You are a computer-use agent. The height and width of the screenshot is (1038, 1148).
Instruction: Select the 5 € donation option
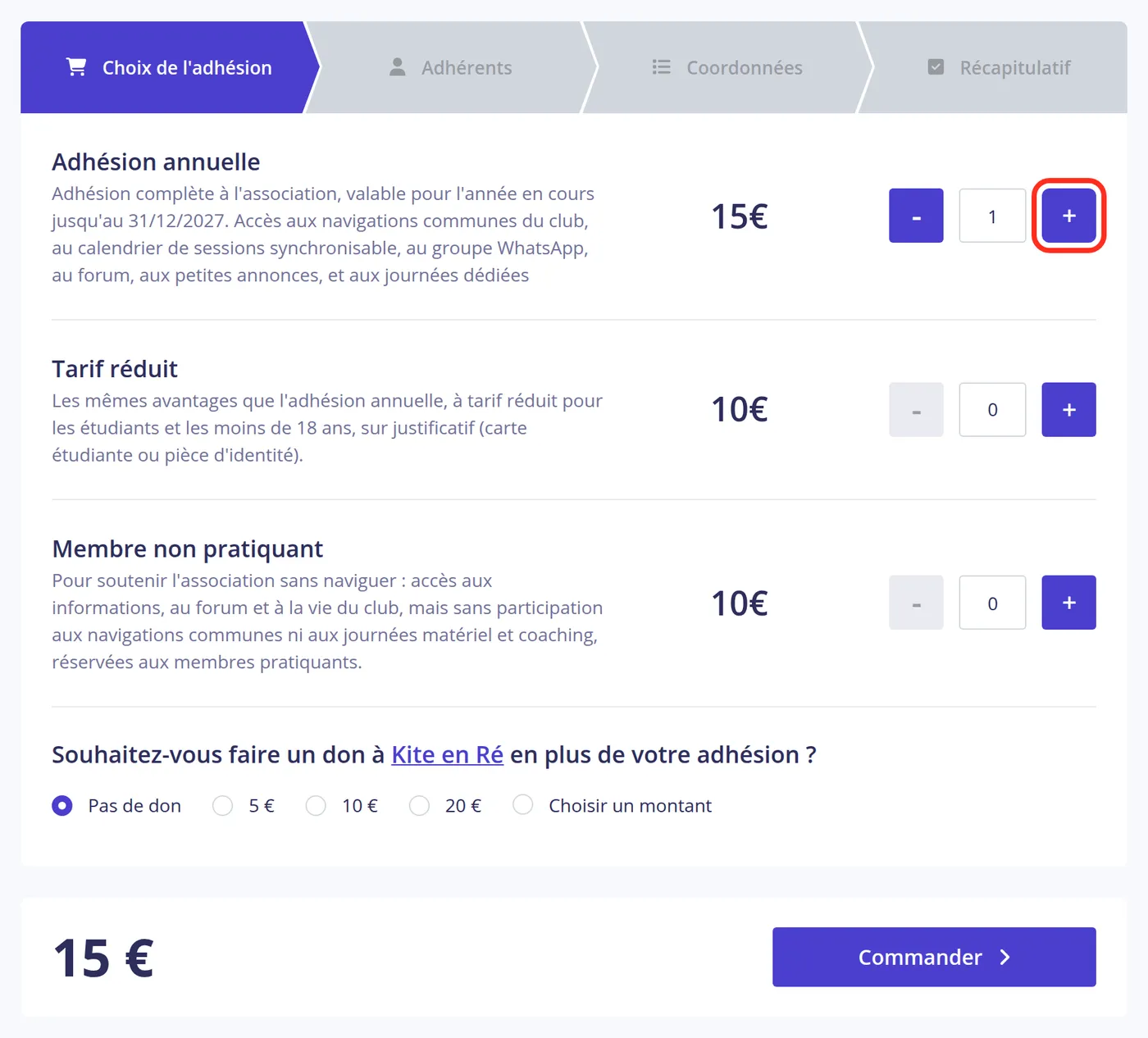222,806
